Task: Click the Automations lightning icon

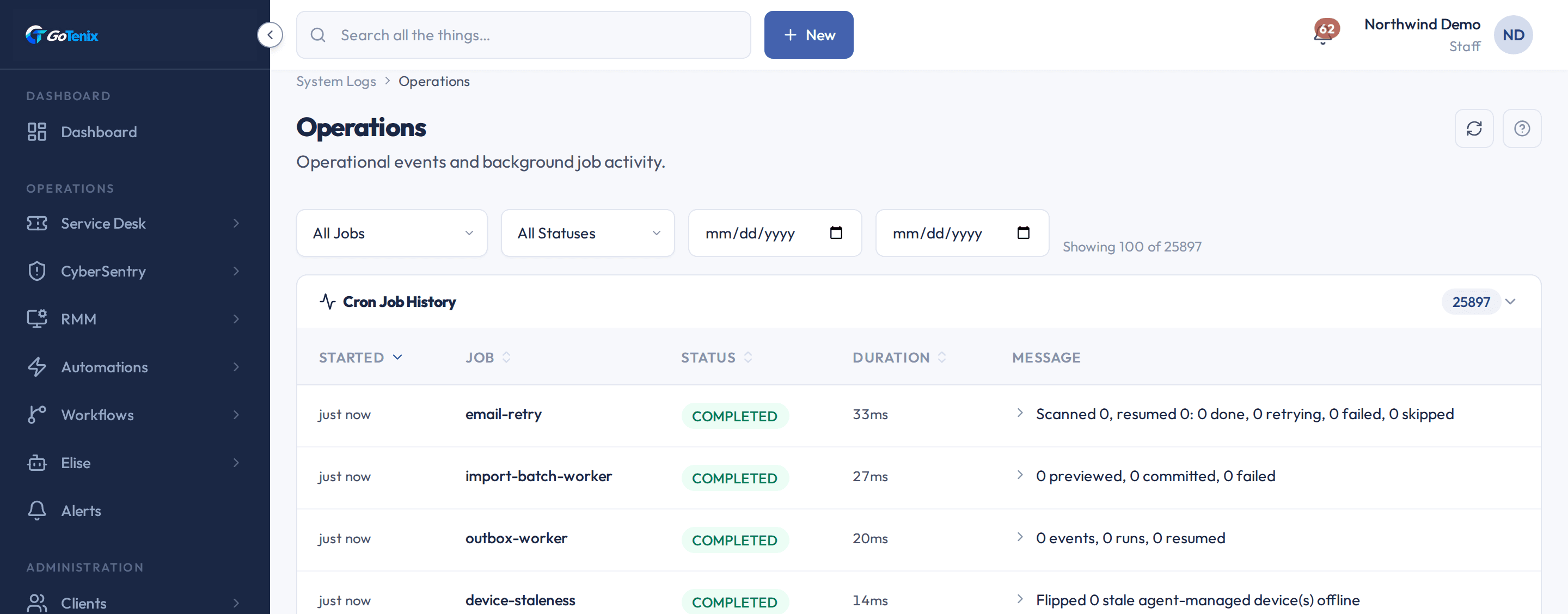Action: pos(36,367)
